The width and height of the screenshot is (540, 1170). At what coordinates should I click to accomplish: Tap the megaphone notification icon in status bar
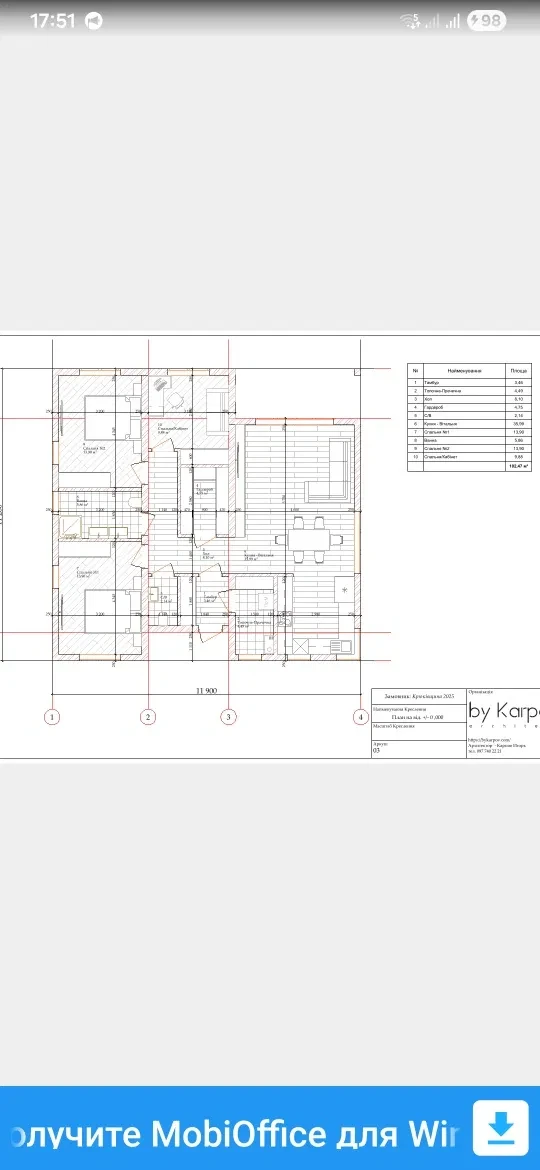(94, 21)
